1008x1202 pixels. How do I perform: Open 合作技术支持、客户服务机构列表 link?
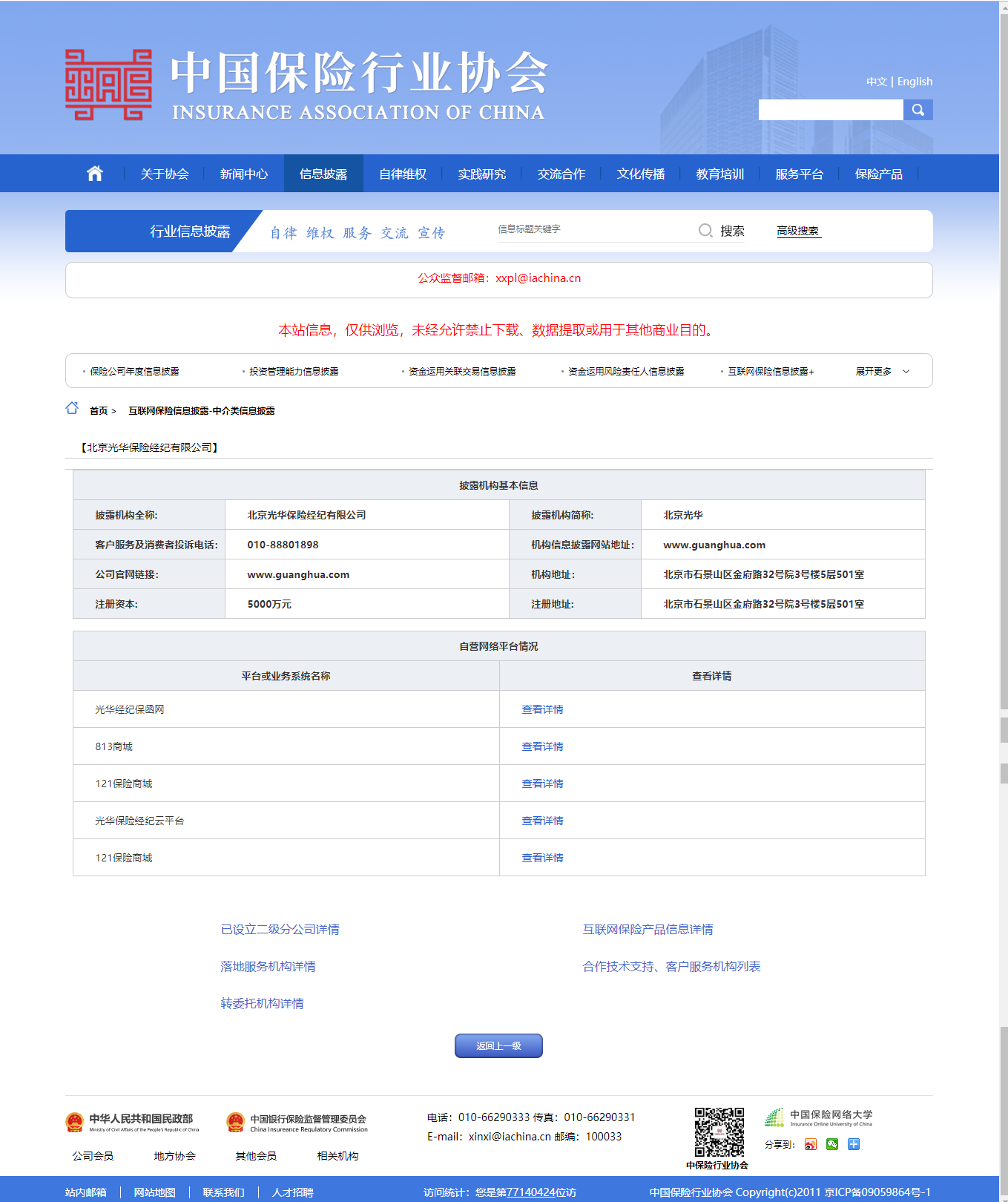pos(671,967)
